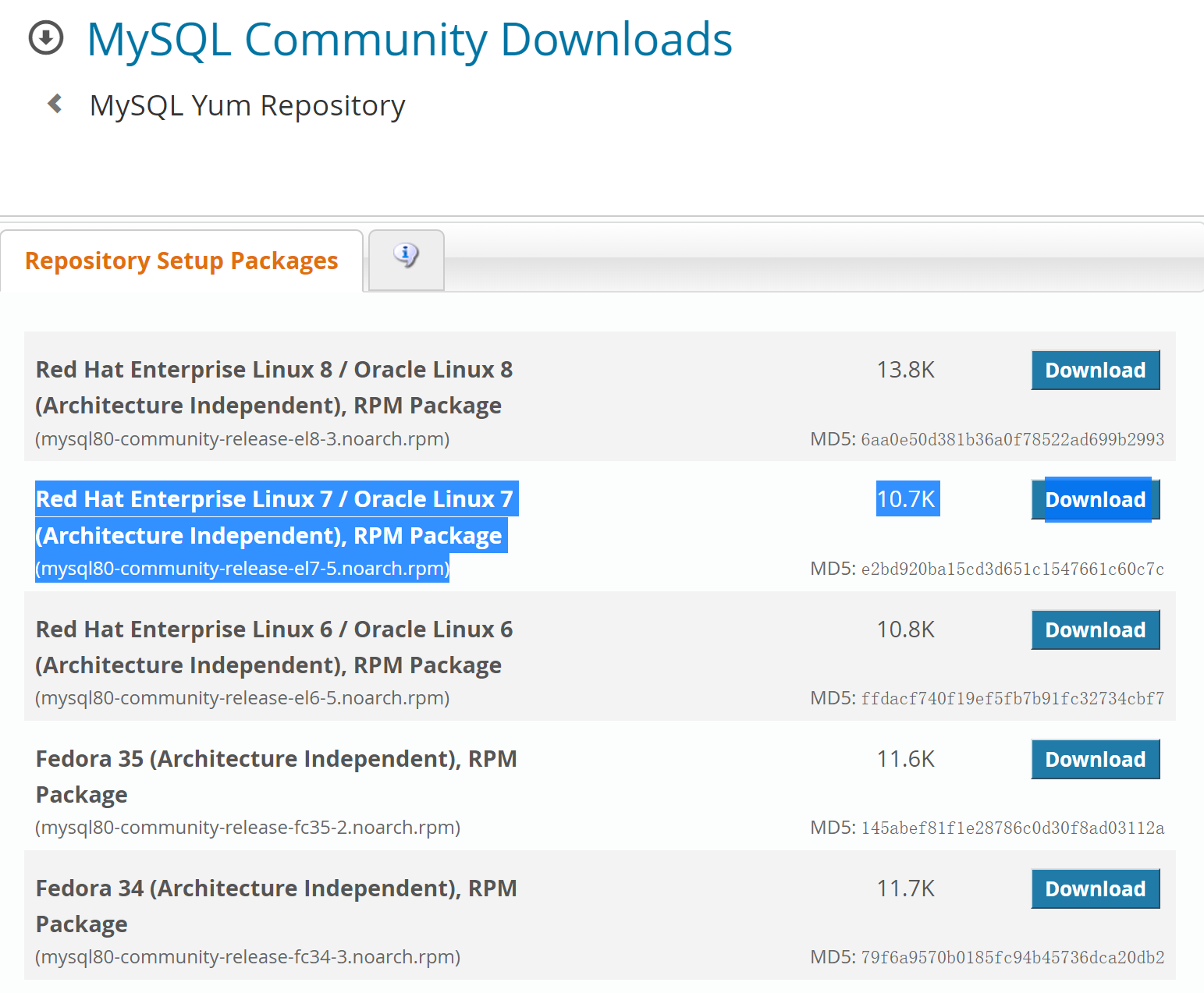Click the download circle icon beside page title

tap(45, 37)
